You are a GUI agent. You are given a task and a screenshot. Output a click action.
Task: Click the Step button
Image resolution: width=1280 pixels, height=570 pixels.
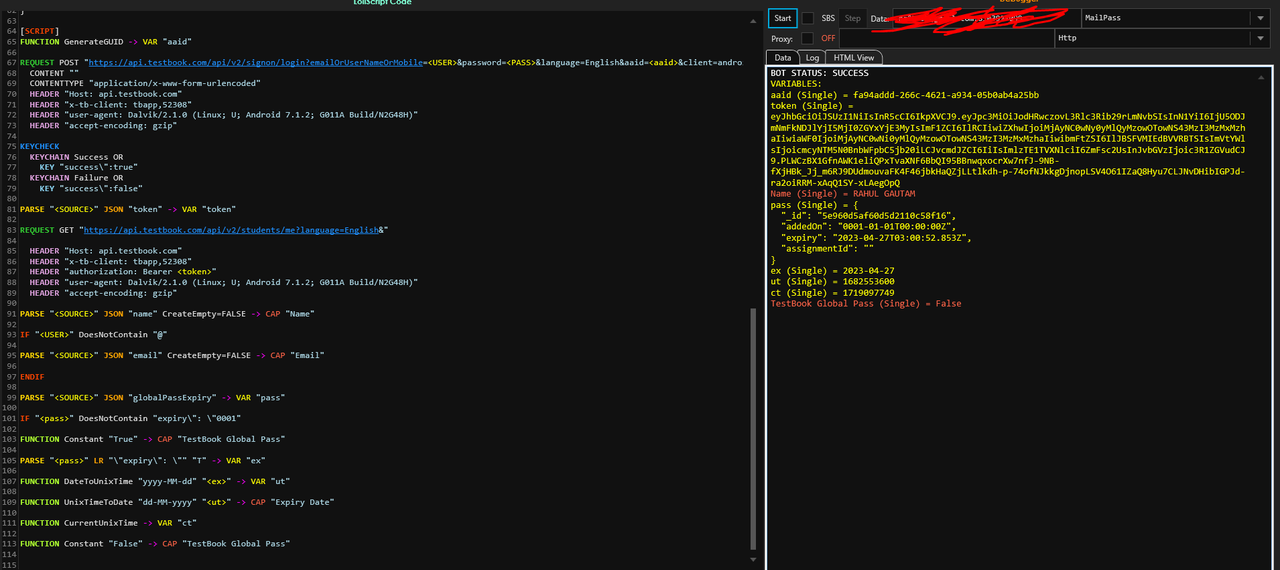[852, 18]
